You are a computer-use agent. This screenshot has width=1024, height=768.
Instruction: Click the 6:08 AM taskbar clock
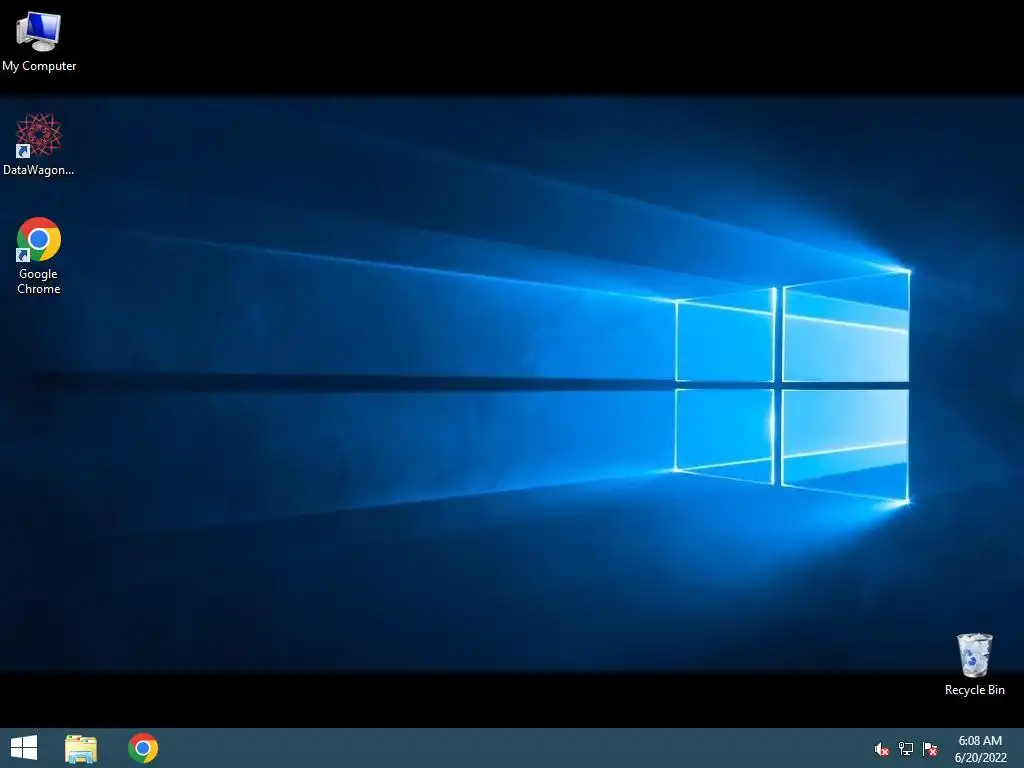[980, 741]
